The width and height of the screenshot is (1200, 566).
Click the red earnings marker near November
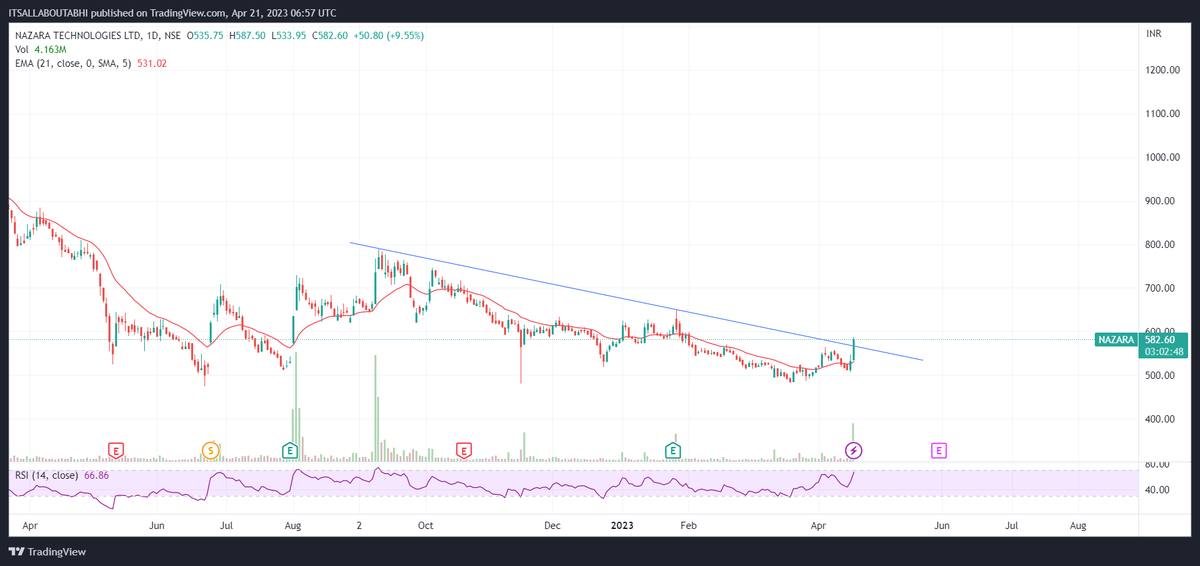463,450
